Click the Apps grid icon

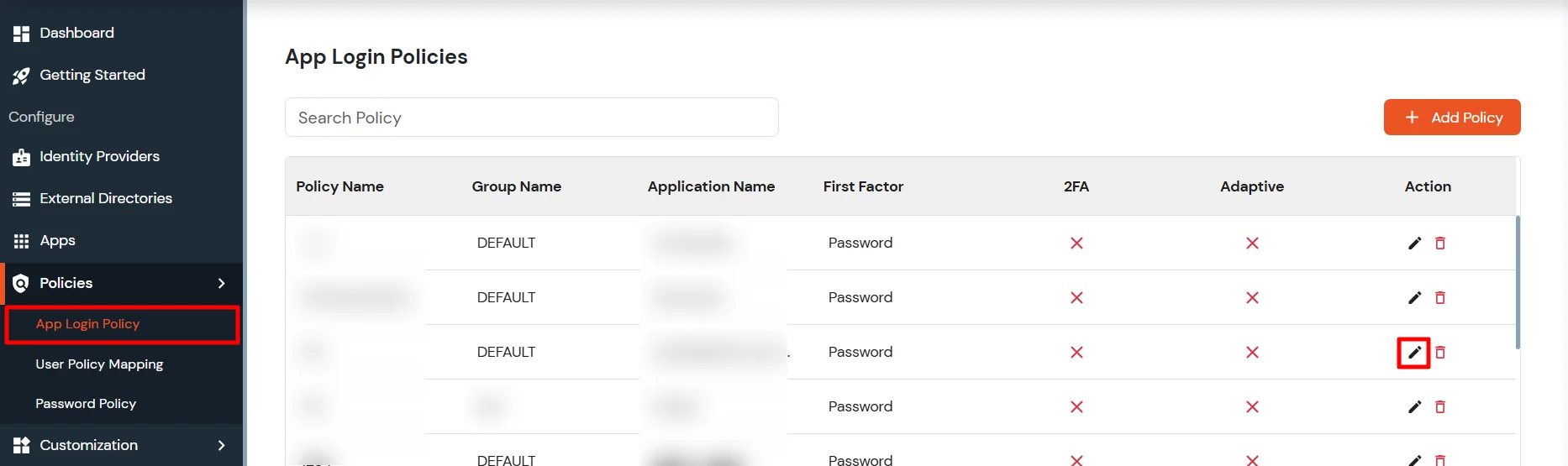[21, 241]
